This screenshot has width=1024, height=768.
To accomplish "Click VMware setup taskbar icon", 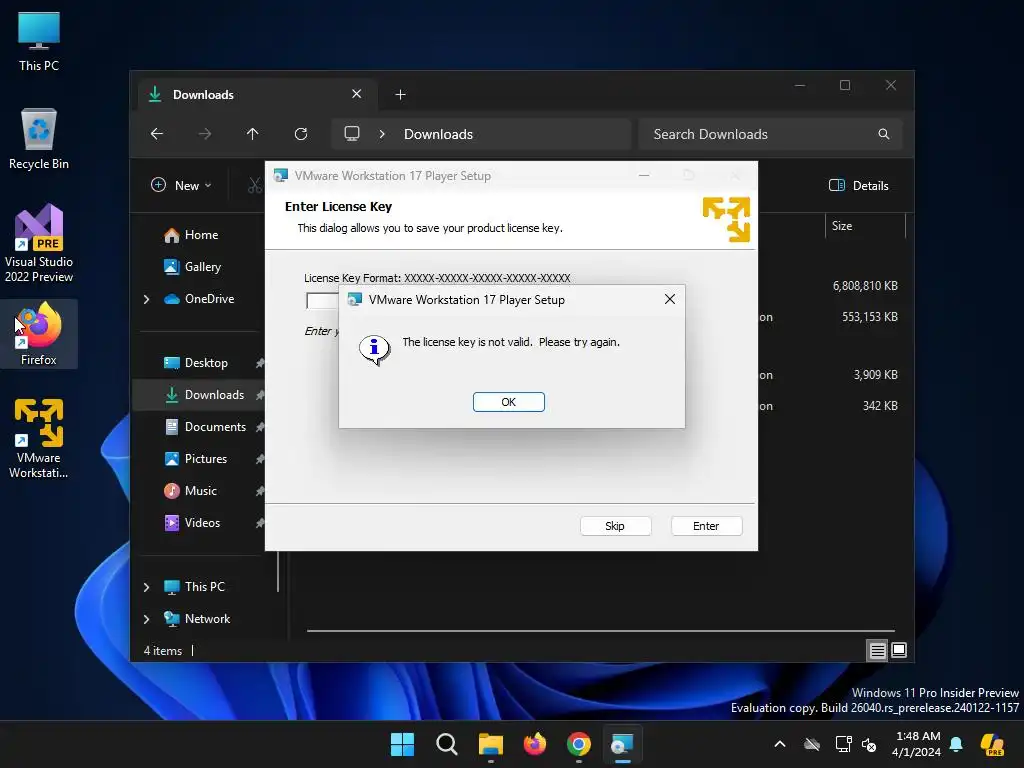I will pyautogui.click(x=622, y=744).
